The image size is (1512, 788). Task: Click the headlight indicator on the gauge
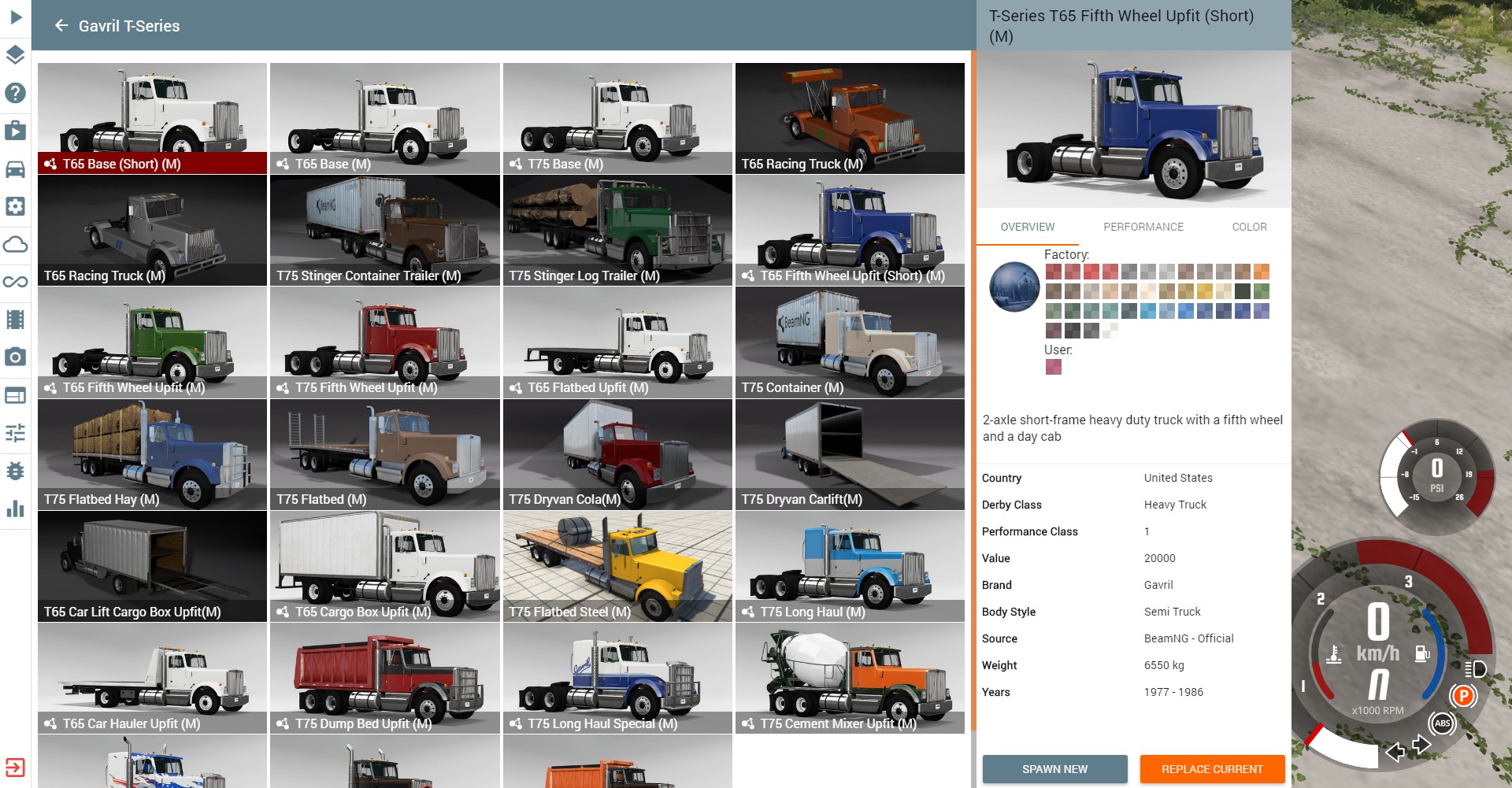tap(1476, 669)
